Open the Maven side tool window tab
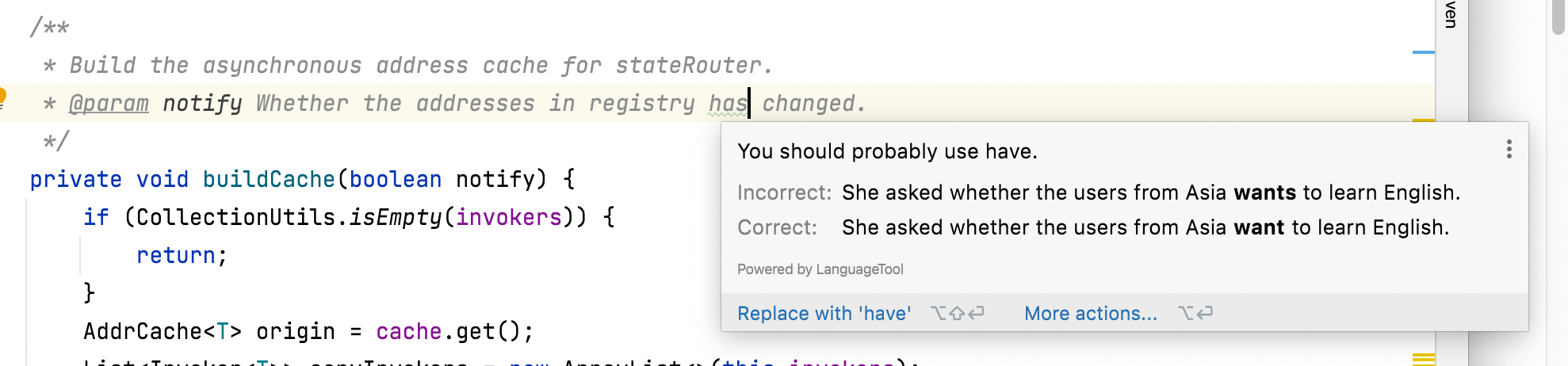 pos(1451,14)
